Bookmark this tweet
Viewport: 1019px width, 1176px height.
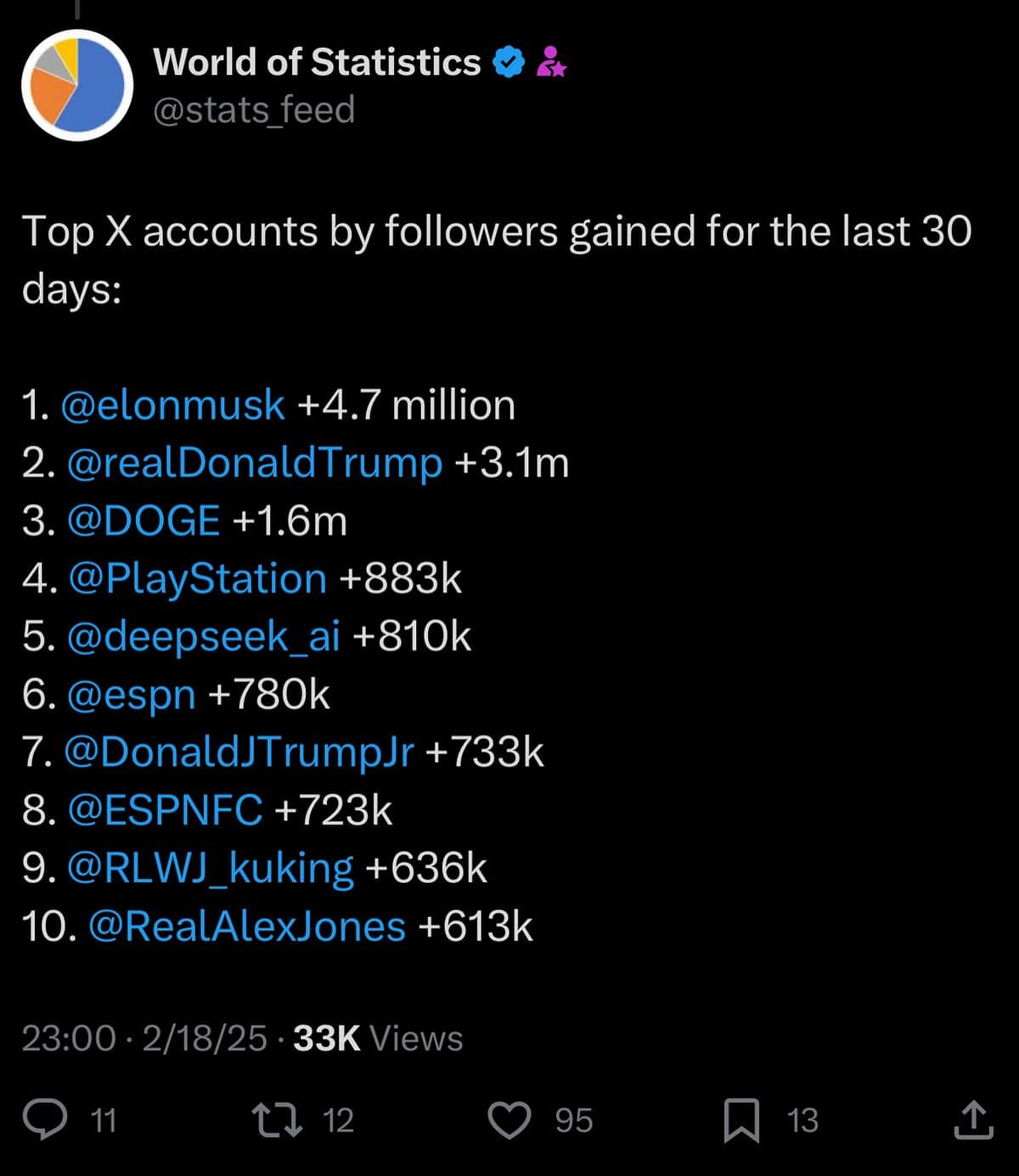(x=741, y=1120)
